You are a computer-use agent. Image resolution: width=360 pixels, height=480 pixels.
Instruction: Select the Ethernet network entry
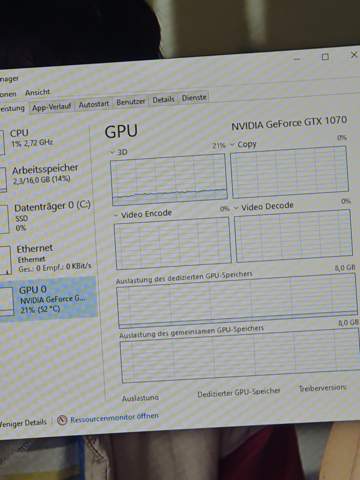click(48, 259)
